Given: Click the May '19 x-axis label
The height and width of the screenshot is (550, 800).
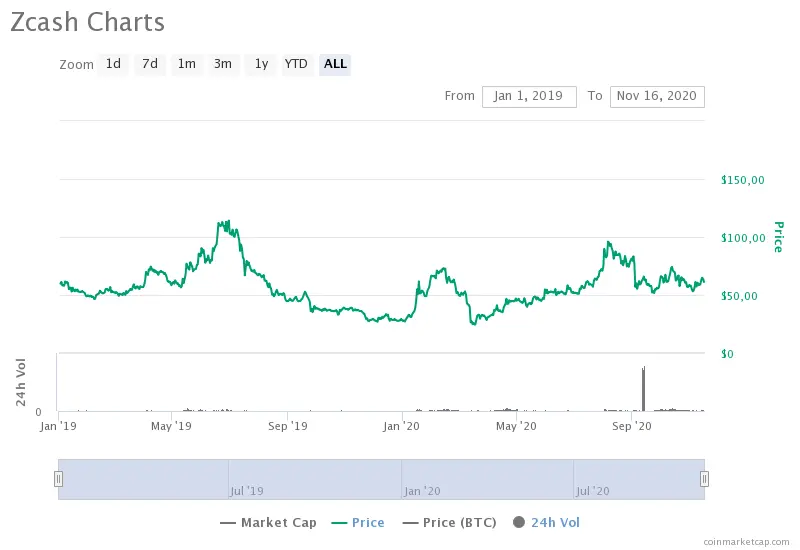Looking at the screenshot, I should (x=171, y=426).
